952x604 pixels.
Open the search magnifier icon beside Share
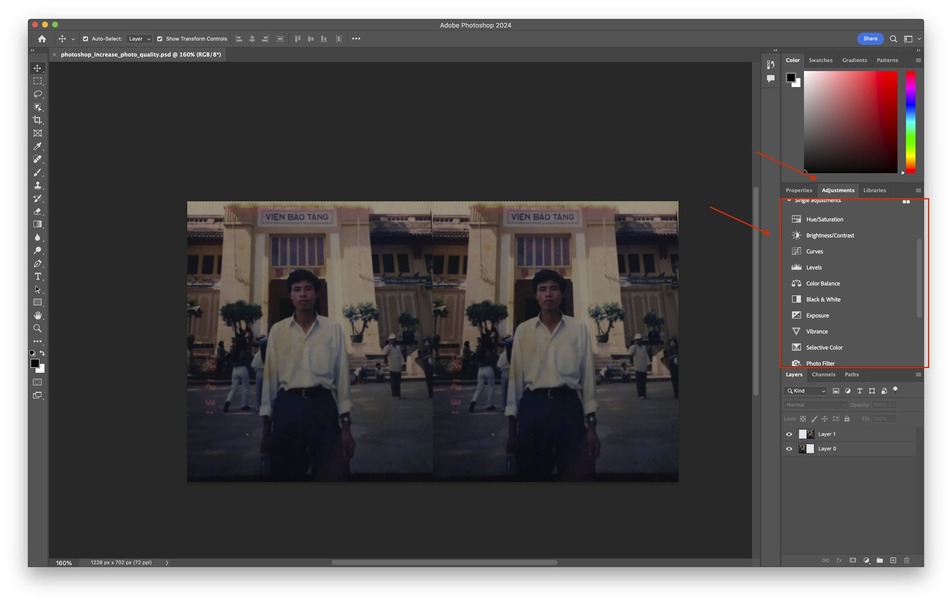pyautogui.click(x=893, y=39)
